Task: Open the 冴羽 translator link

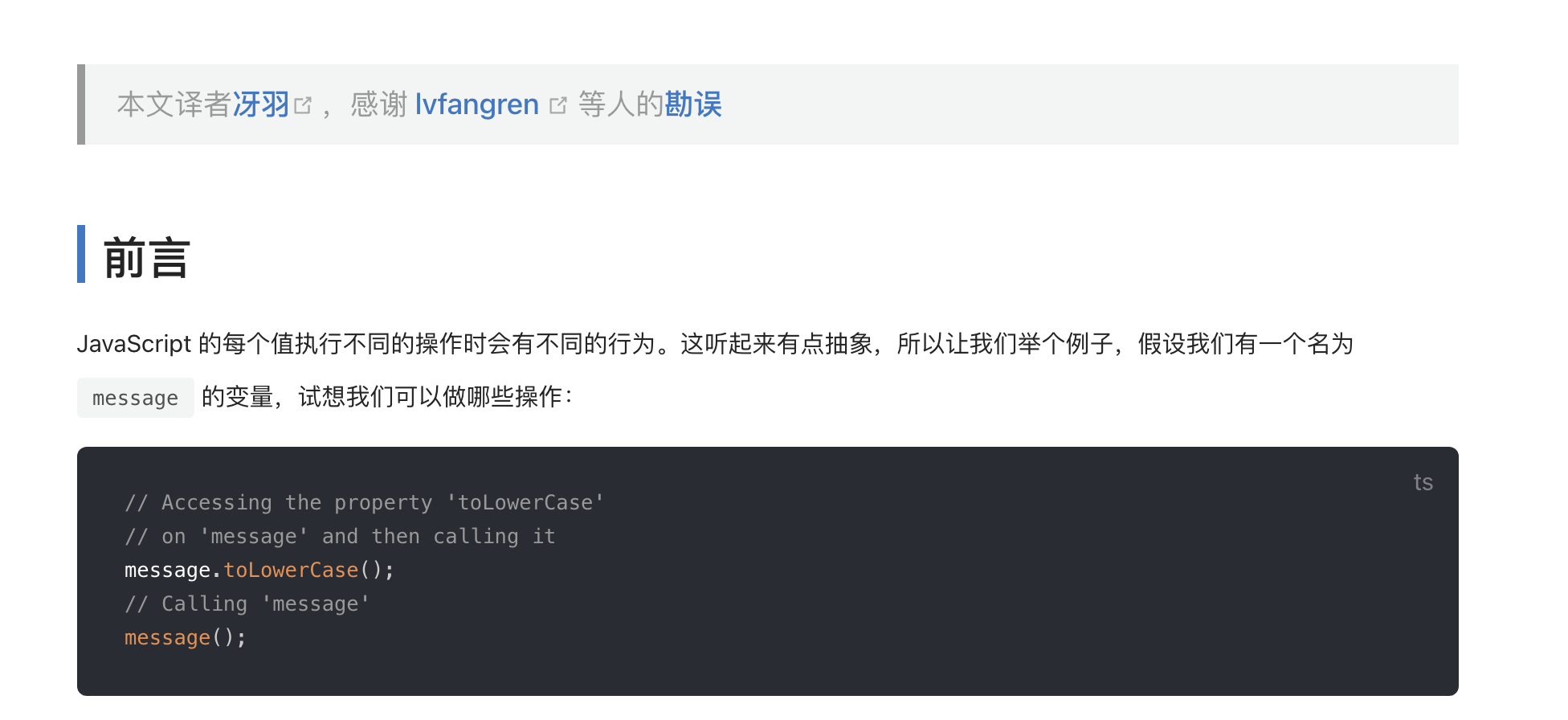Action: (x=260, y=104)
